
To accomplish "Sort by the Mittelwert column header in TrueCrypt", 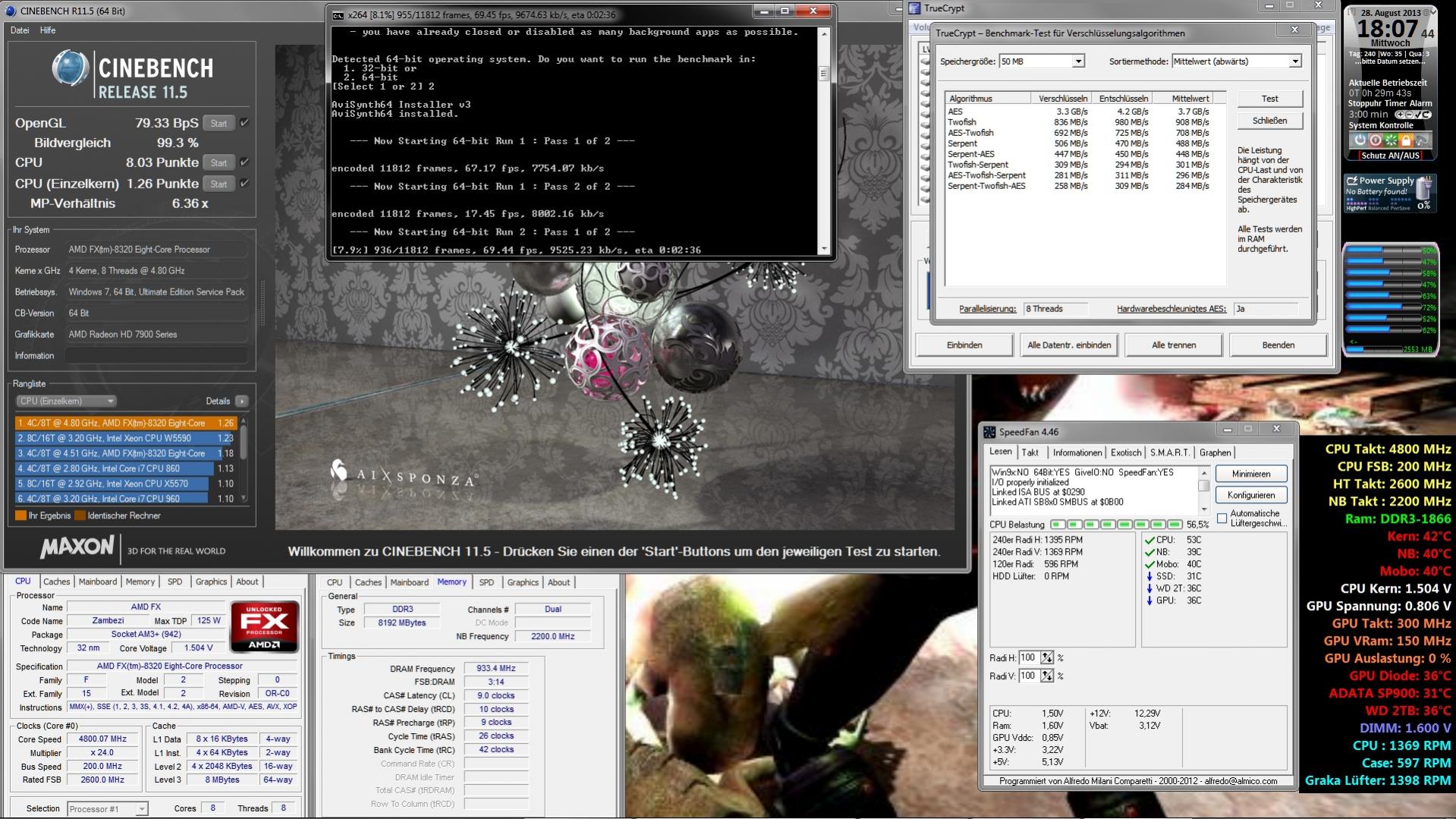I will [x=1183, y=99].
